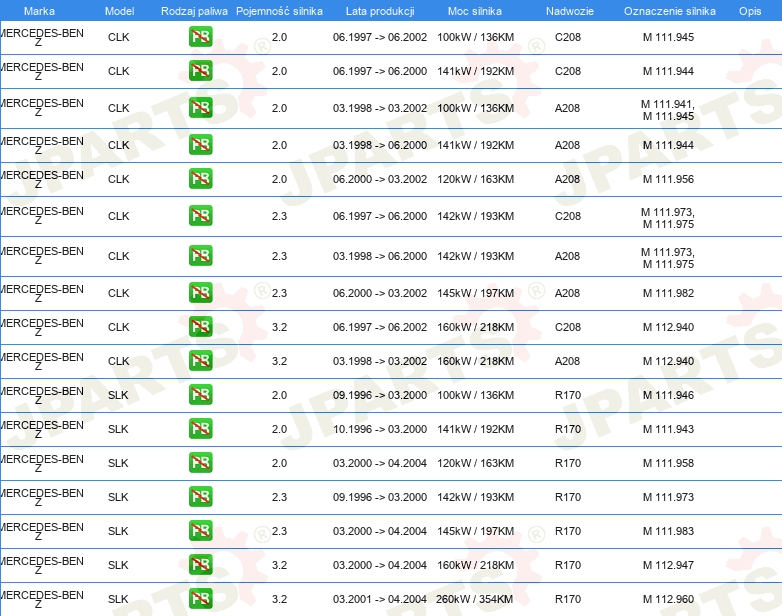782x616 pixels.
Task: Click the fuel icon in the CLK C208 218KM row
Action: pyautogui.click(x=200, y=327)
